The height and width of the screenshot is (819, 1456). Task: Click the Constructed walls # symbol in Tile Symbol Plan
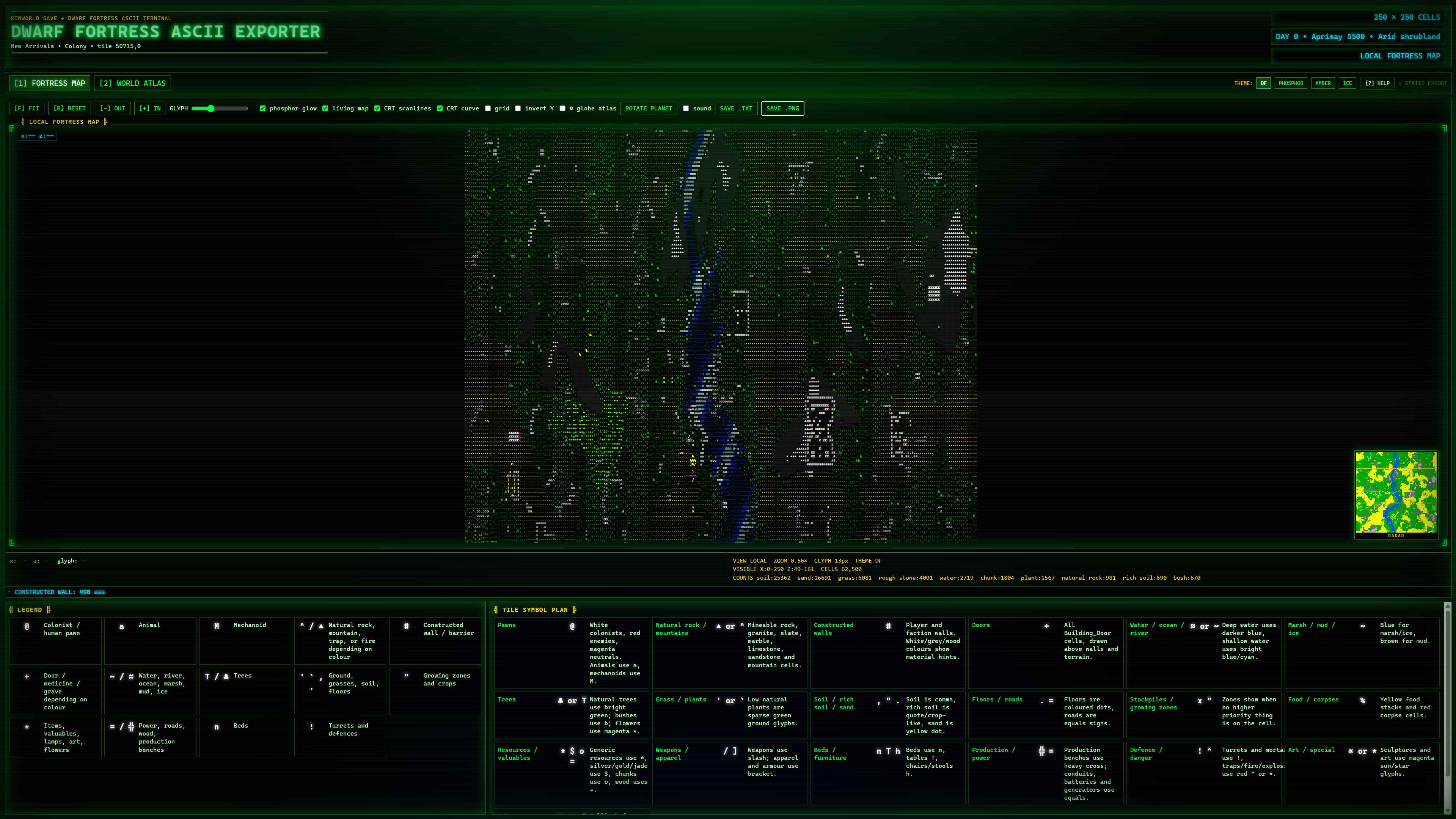(x=888, y=626)
